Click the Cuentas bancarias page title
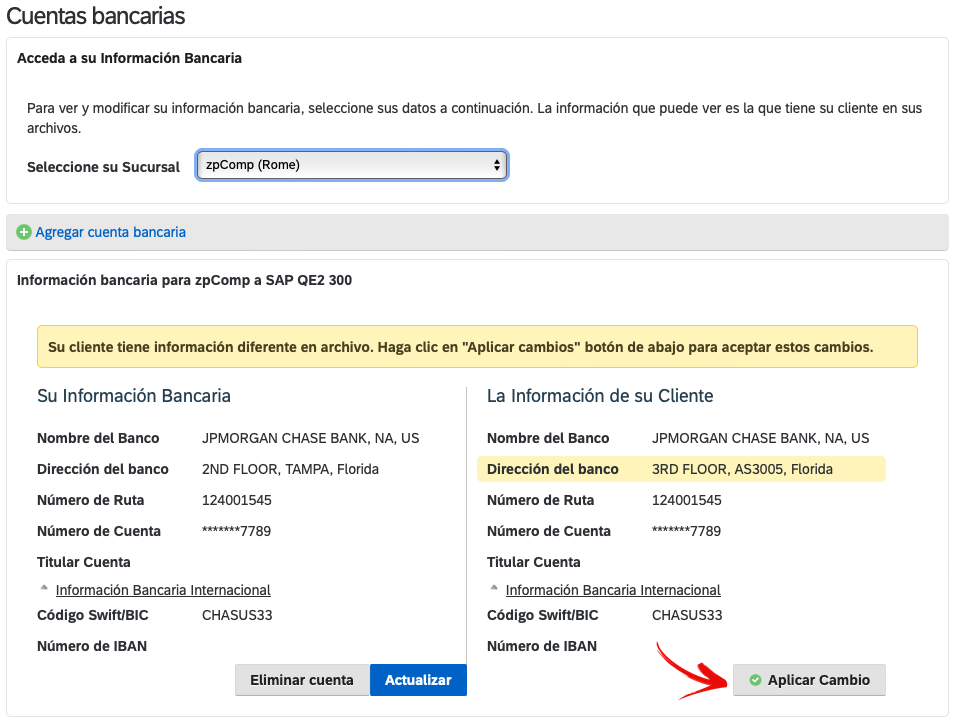Viewport: 957px width, 724px height. click(96, 16)
